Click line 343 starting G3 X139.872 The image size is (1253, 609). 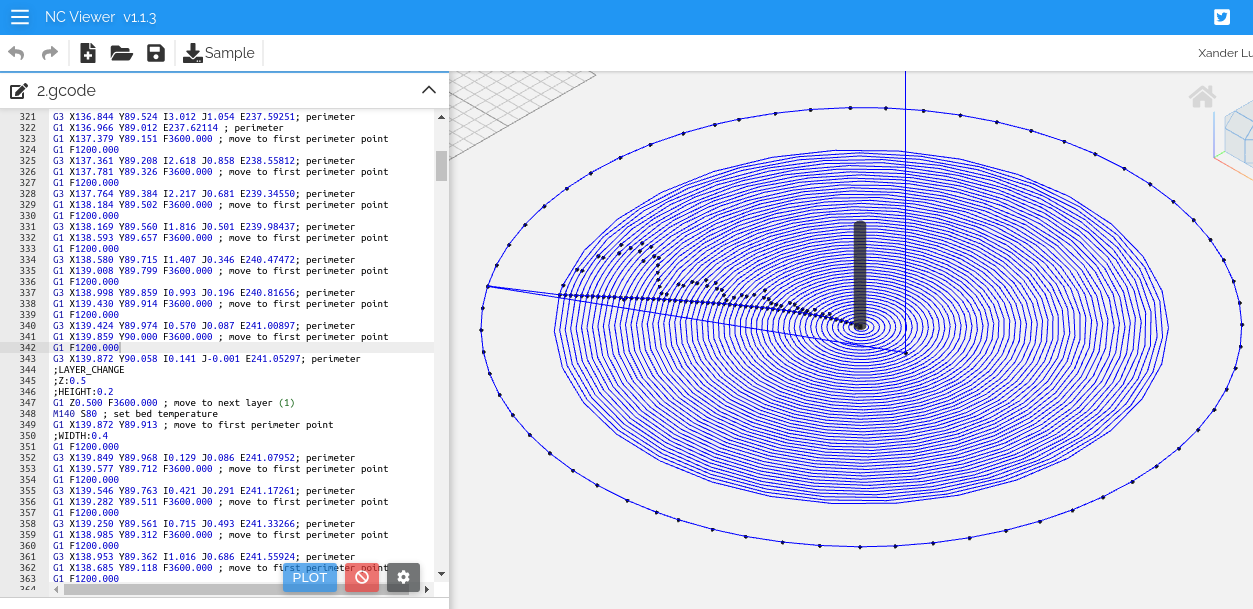click(x=207, y=358)
